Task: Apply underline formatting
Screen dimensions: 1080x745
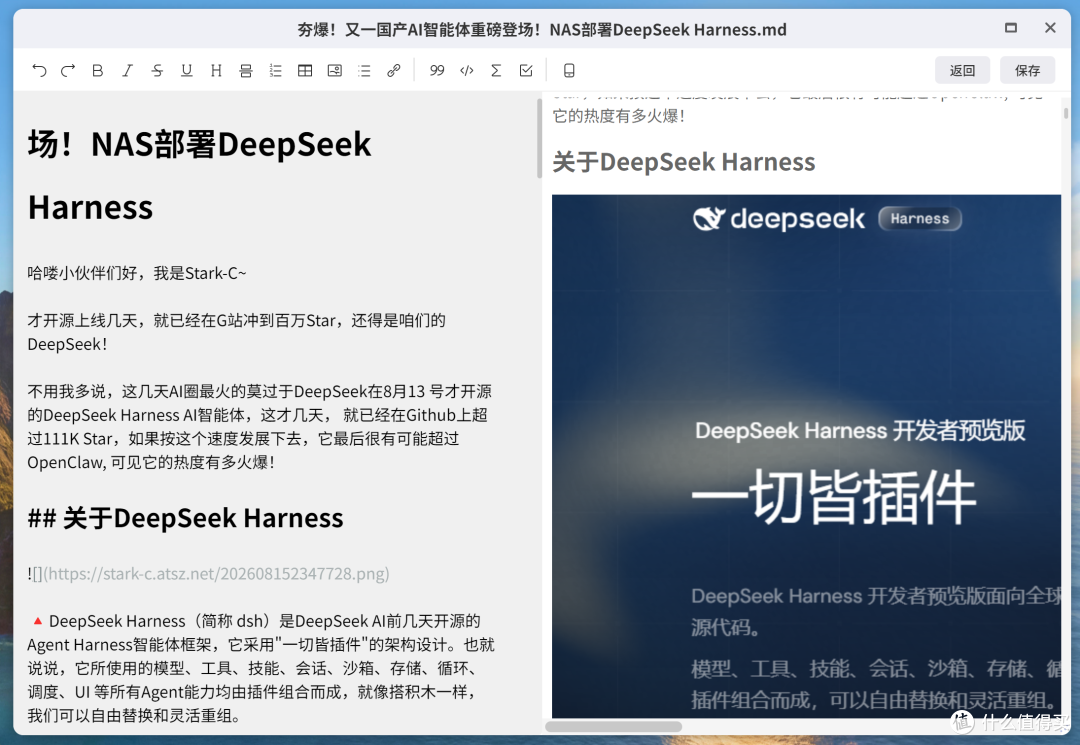Action: click(x=186, y=70)
